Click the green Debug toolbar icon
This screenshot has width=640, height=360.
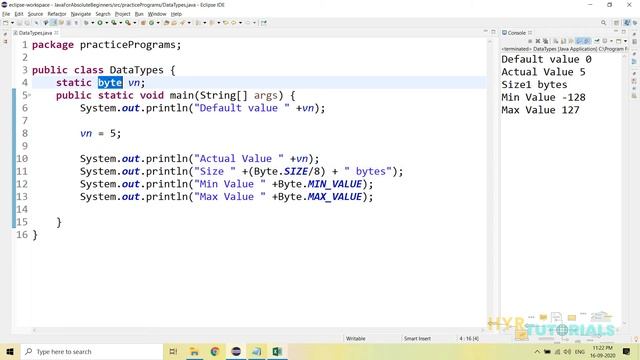click(86, 23)
